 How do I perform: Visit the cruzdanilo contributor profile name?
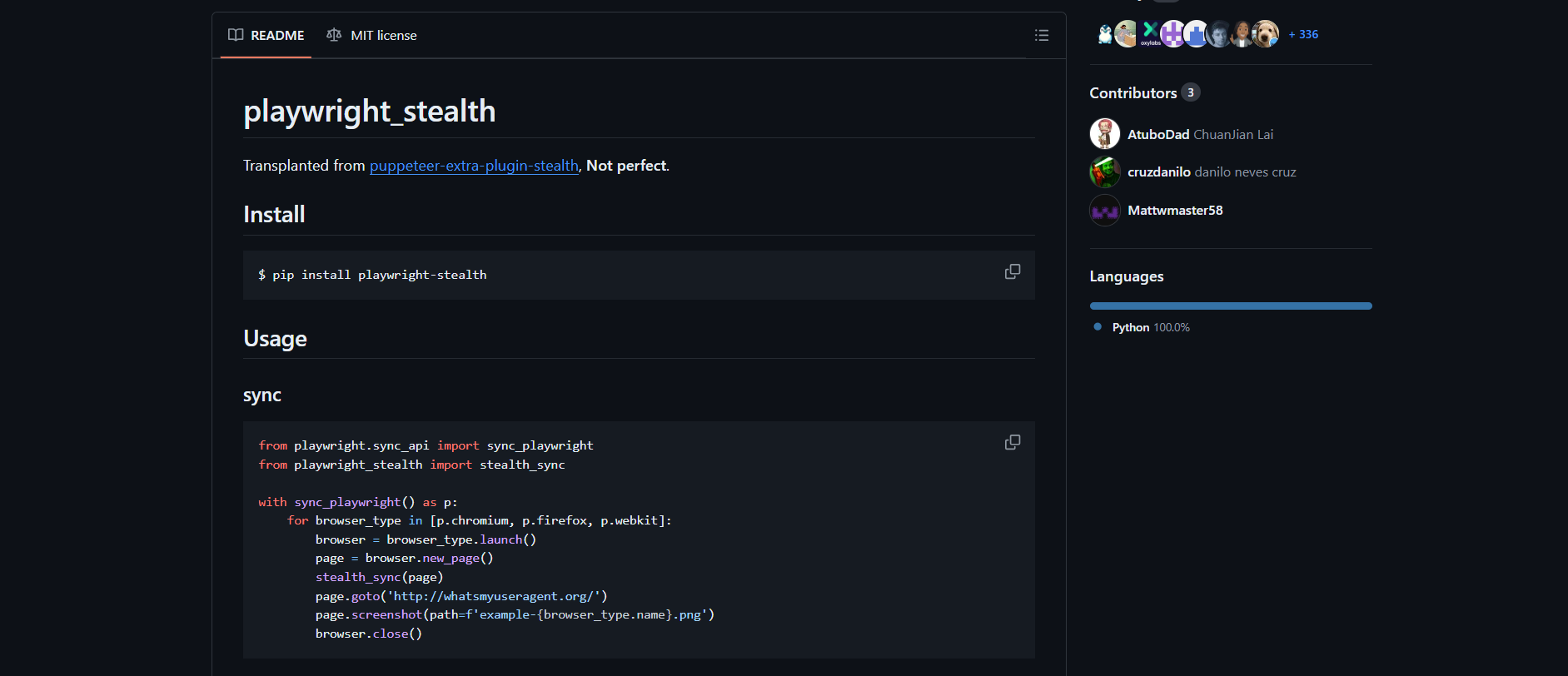click(1158, 172)
